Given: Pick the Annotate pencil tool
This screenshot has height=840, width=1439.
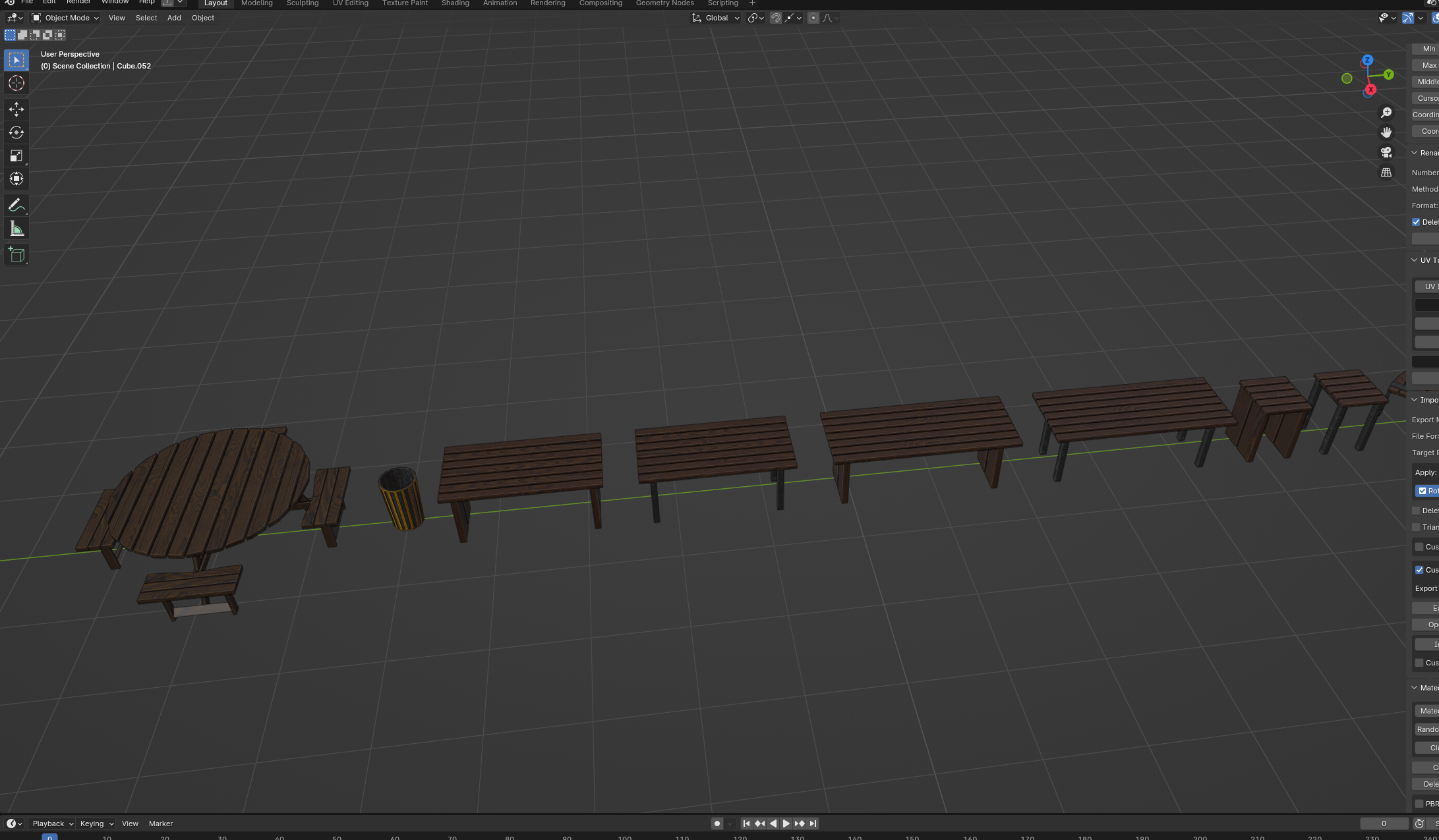Looking at the screenshot, I should [x=16, y=206].
